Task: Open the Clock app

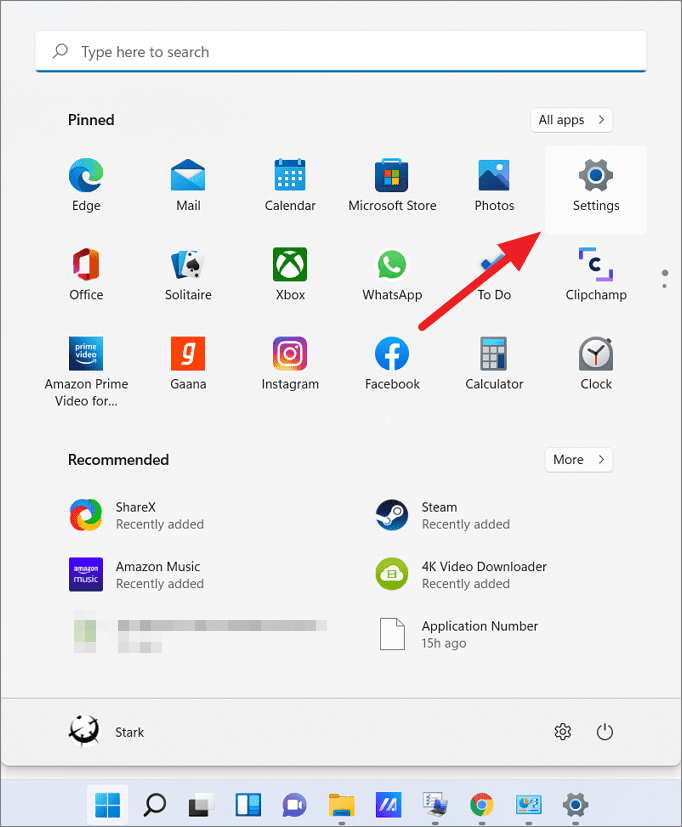Action: click(x=596, y=363)
